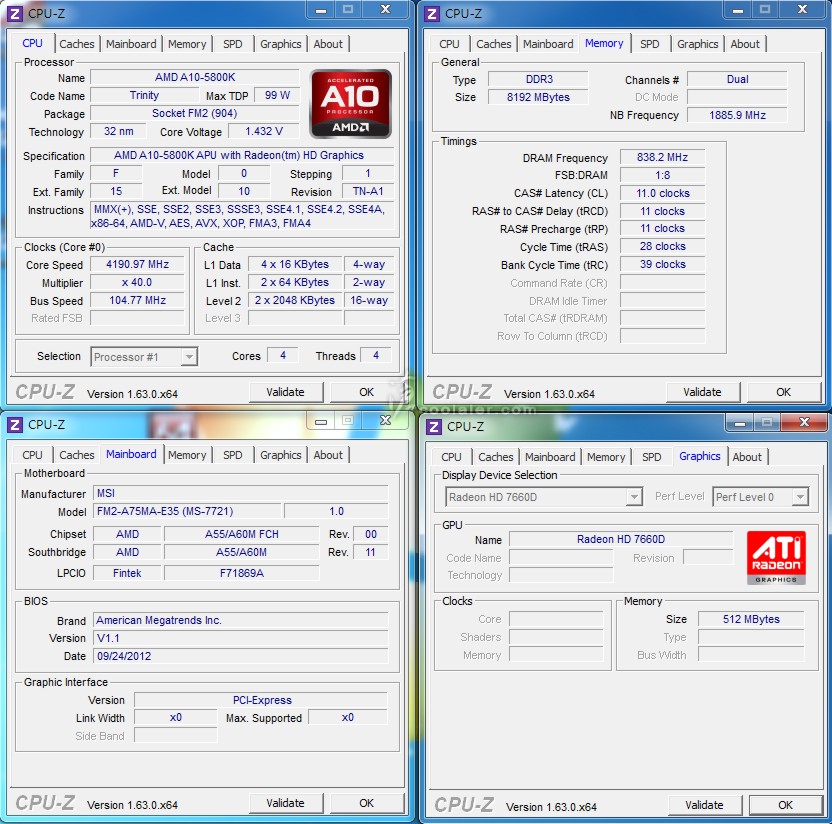The height and width of the screenshot is (824, 832).
Task: Click the Package value "Socket FM2 (904)"
Action: coord(195,114)
